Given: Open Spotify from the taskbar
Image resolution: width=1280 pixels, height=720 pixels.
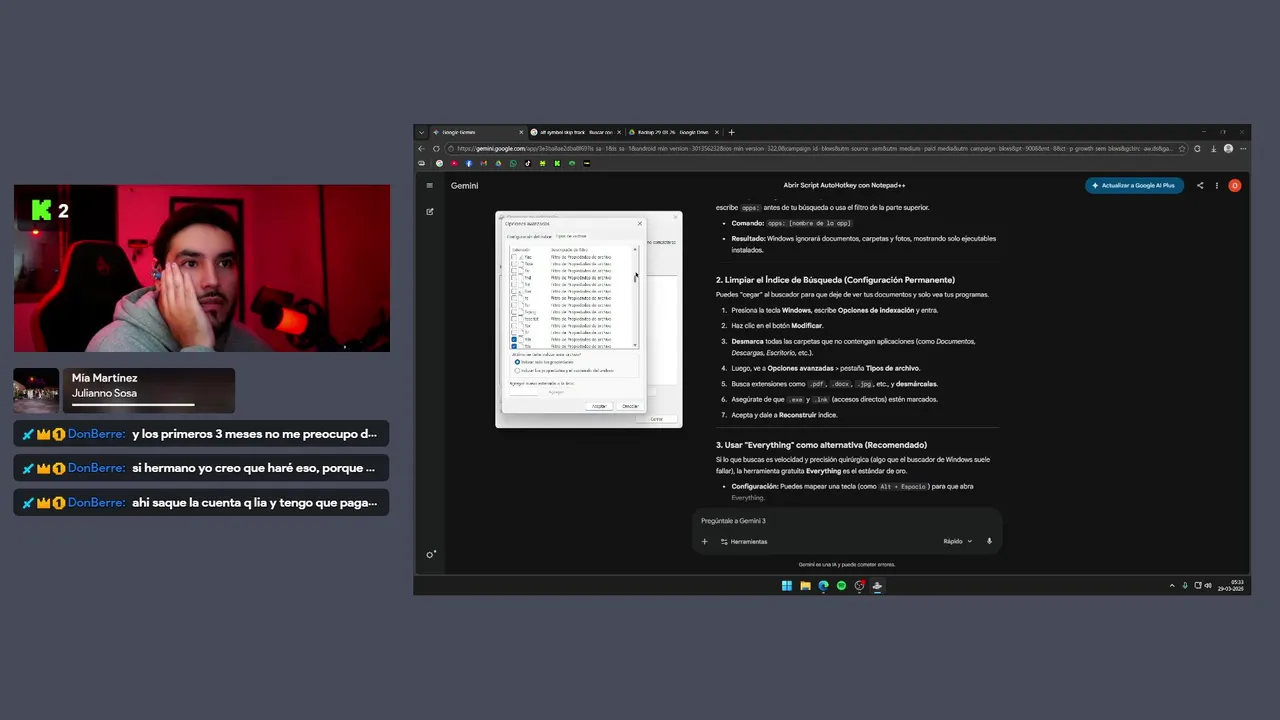Looking at the screenshot, I should click(841, 586).
